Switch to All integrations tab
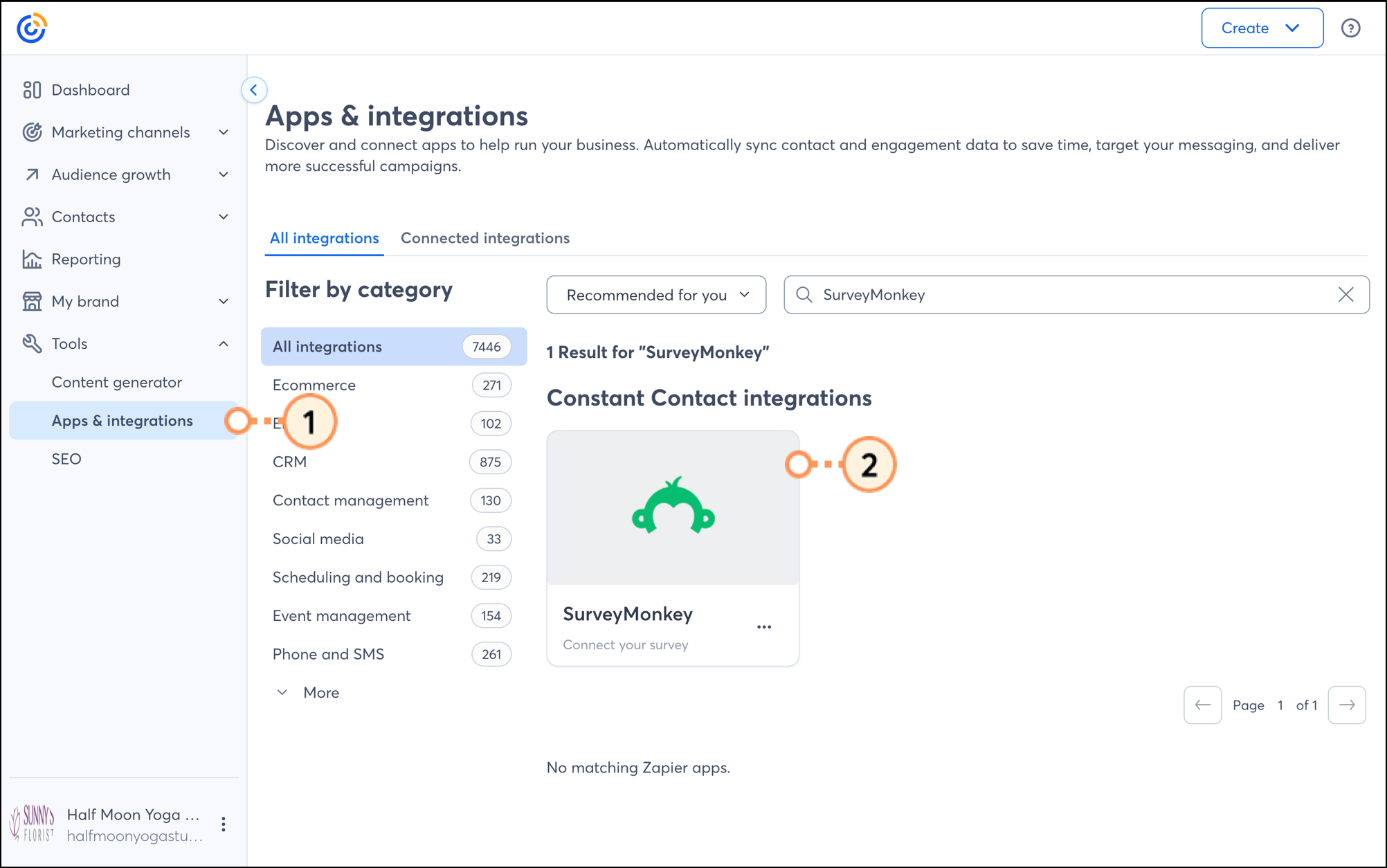This screenshot has height=868, width=1387. [x=324, y=238]
